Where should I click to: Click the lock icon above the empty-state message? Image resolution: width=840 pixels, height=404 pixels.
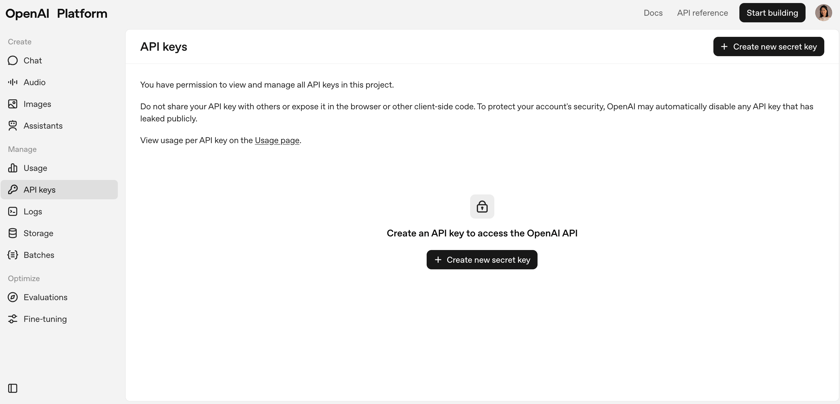(x=482, y=206)
